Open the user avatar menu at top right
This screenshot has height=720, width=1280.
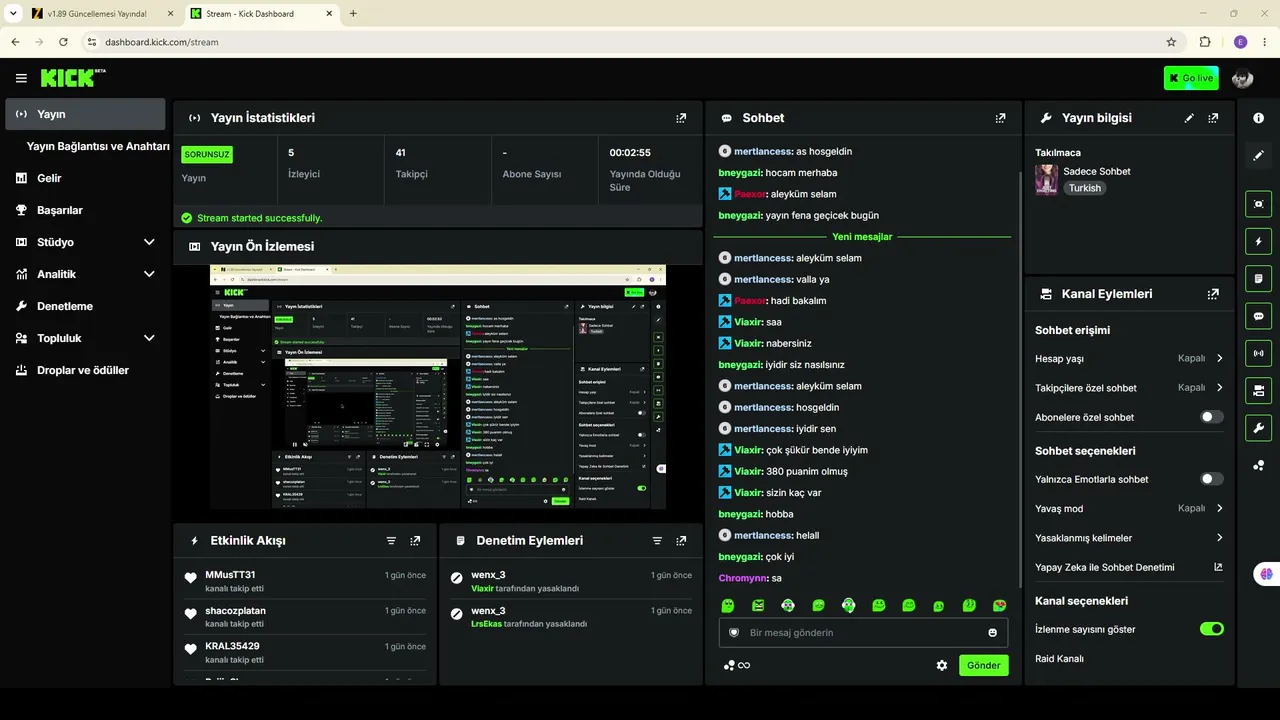[1242, 78]
